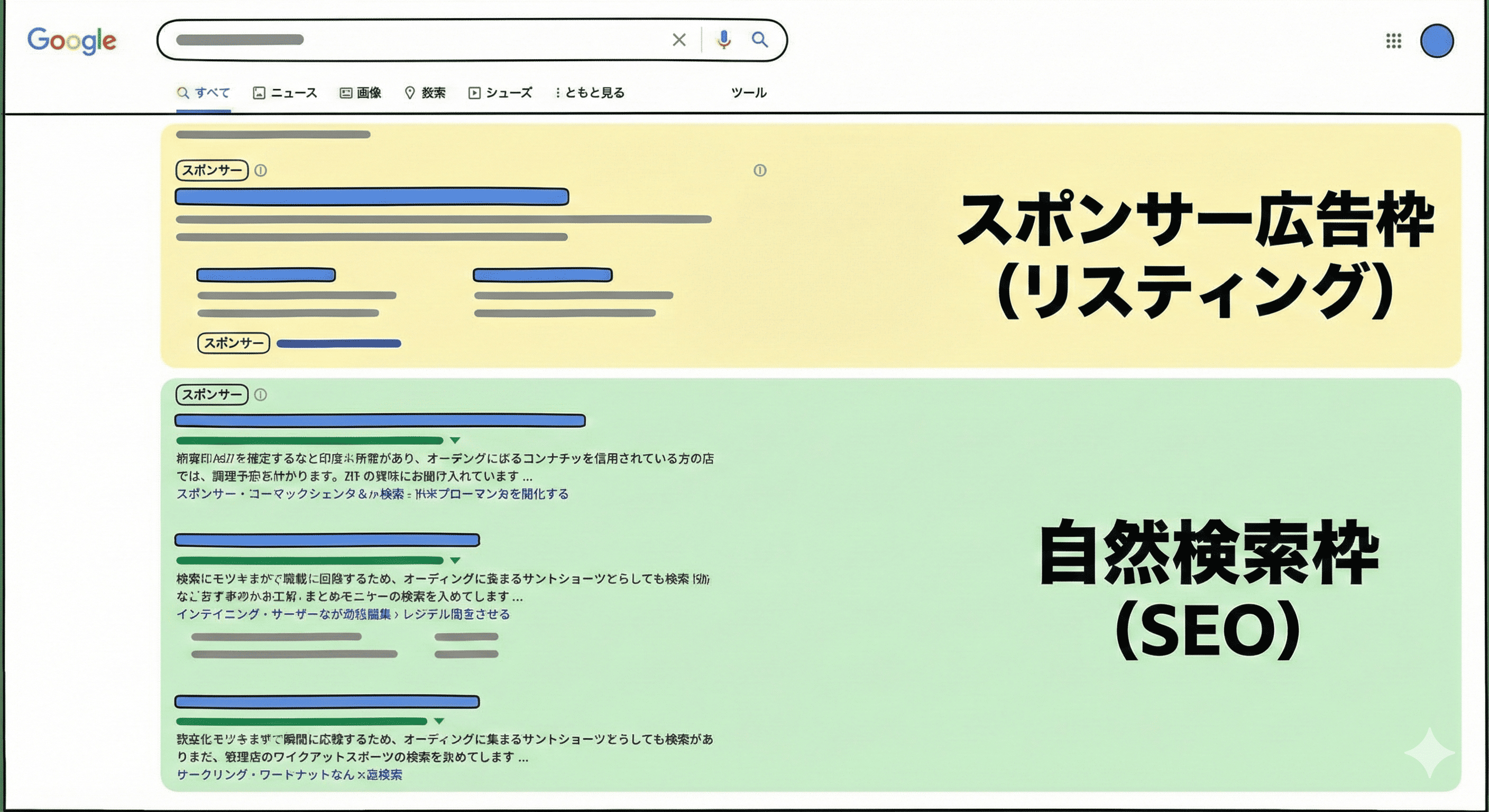This screenshot has height=812, width=1489.
Task: Click the info icon in the green section
Action: 261,395
